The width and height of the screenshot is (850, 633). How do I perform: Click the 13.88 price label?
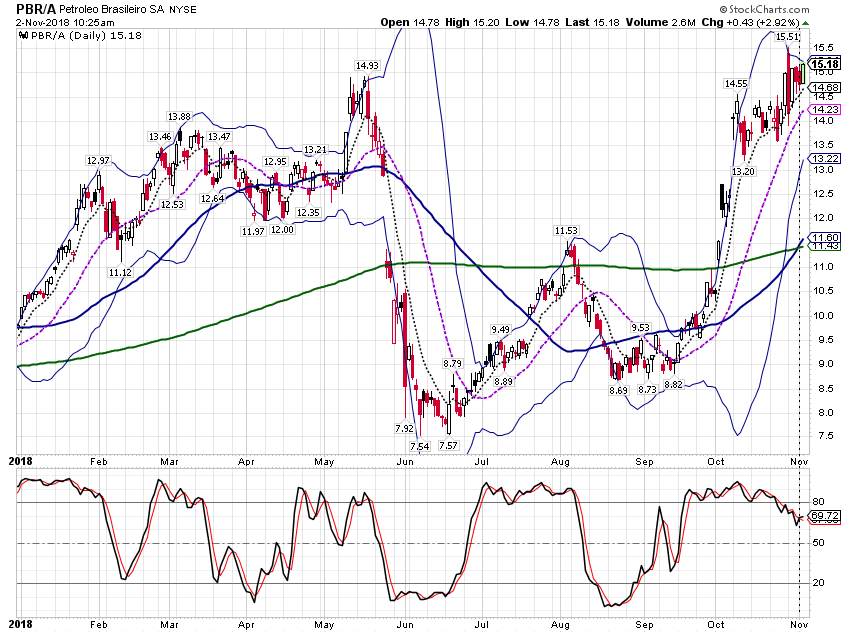pos(179,117)
